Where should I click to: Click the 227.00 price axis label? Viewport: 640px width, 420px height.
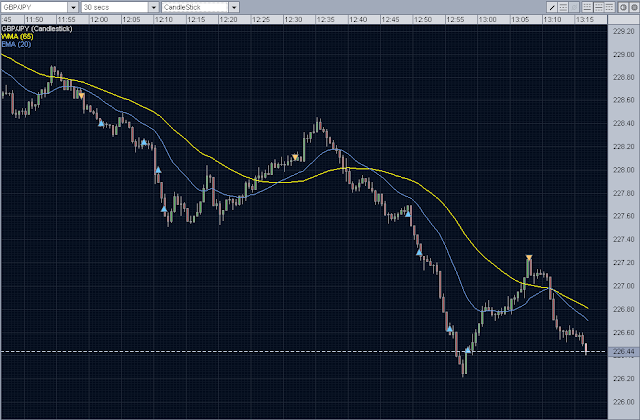(624, 286)
